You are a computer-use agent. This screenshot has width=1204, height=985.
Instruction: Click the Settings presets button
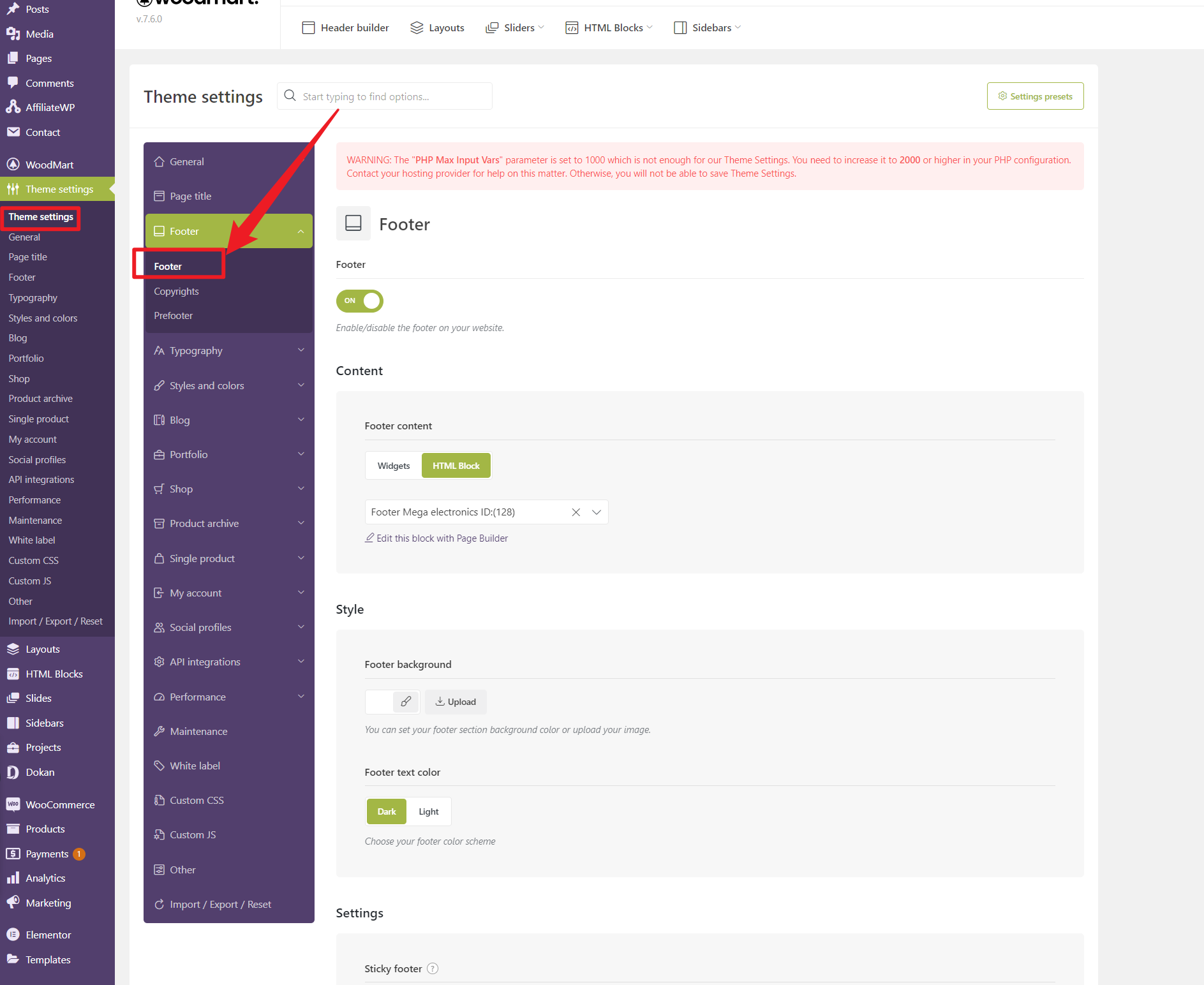tap(1035, 96)
